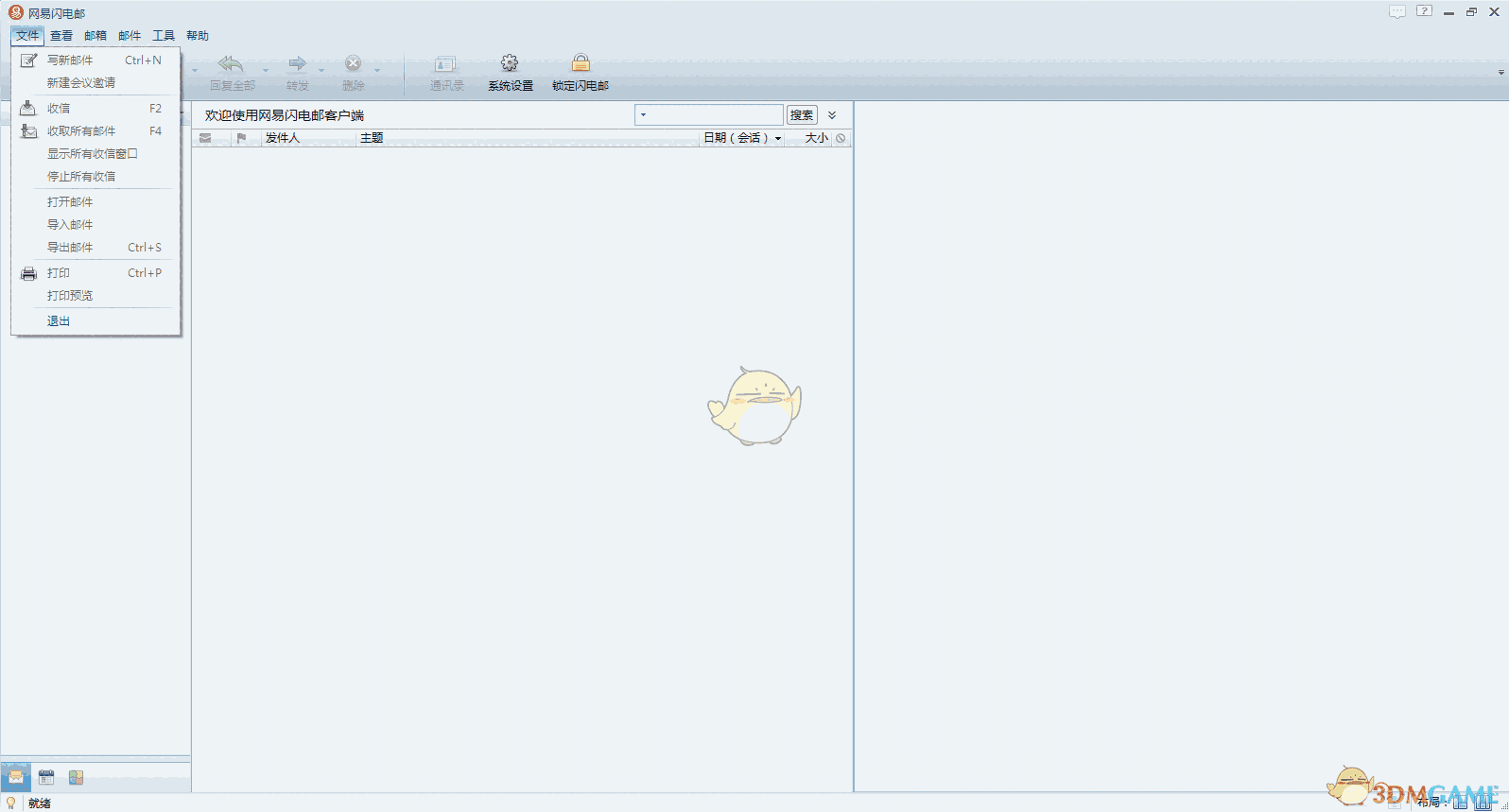Click the 欢迎使用网易闪电邮客户端 heading text

(285, 115)
